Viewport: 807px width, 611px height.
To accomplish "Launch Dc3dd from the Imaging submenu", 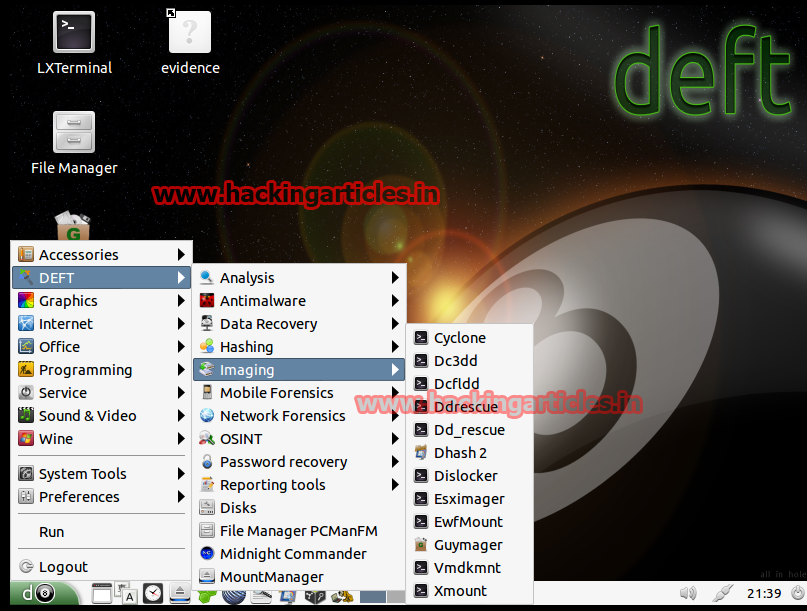I will click(469, 361).
